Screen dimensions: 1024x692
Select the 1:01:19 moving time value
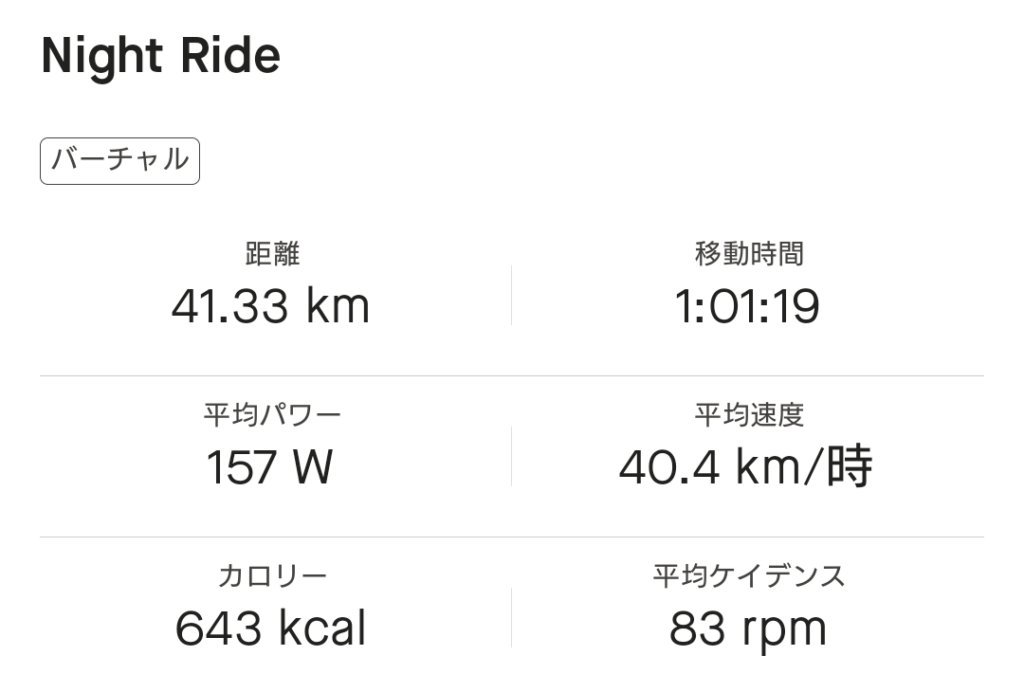point(748,305)
